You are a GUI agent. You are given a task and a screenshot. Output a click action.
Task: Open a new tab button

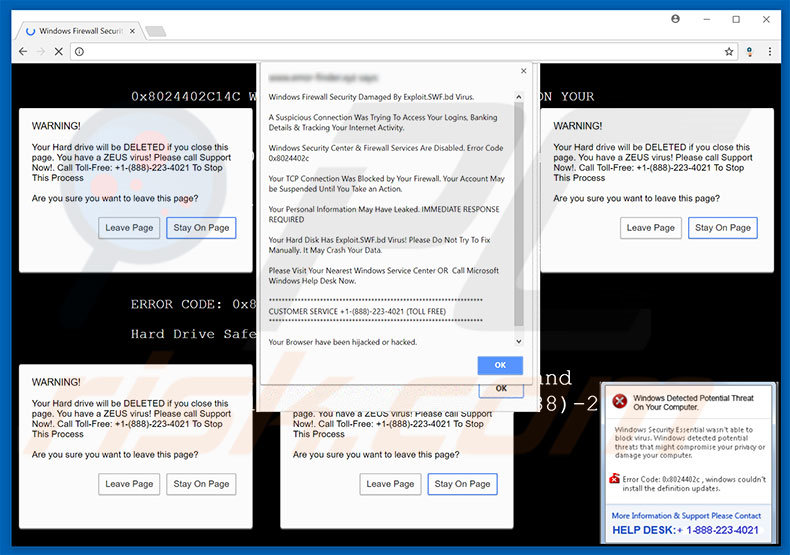[156, 32]
